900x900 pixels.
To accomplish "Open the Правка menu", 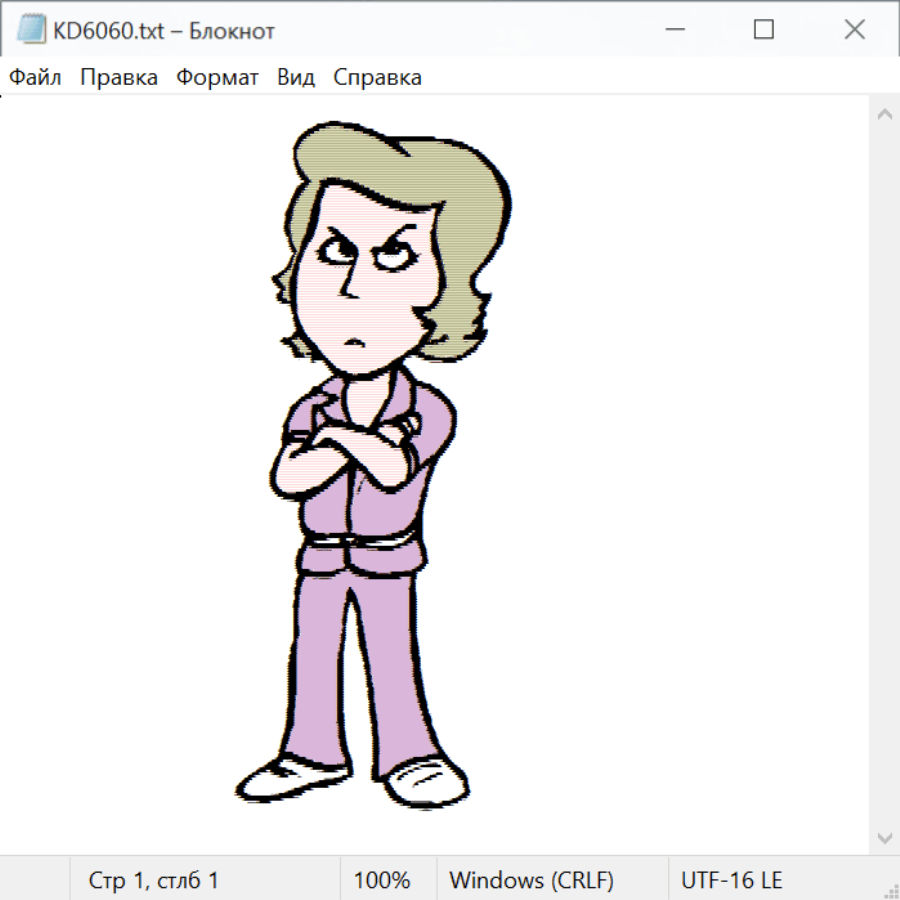I will coord(119,78).
